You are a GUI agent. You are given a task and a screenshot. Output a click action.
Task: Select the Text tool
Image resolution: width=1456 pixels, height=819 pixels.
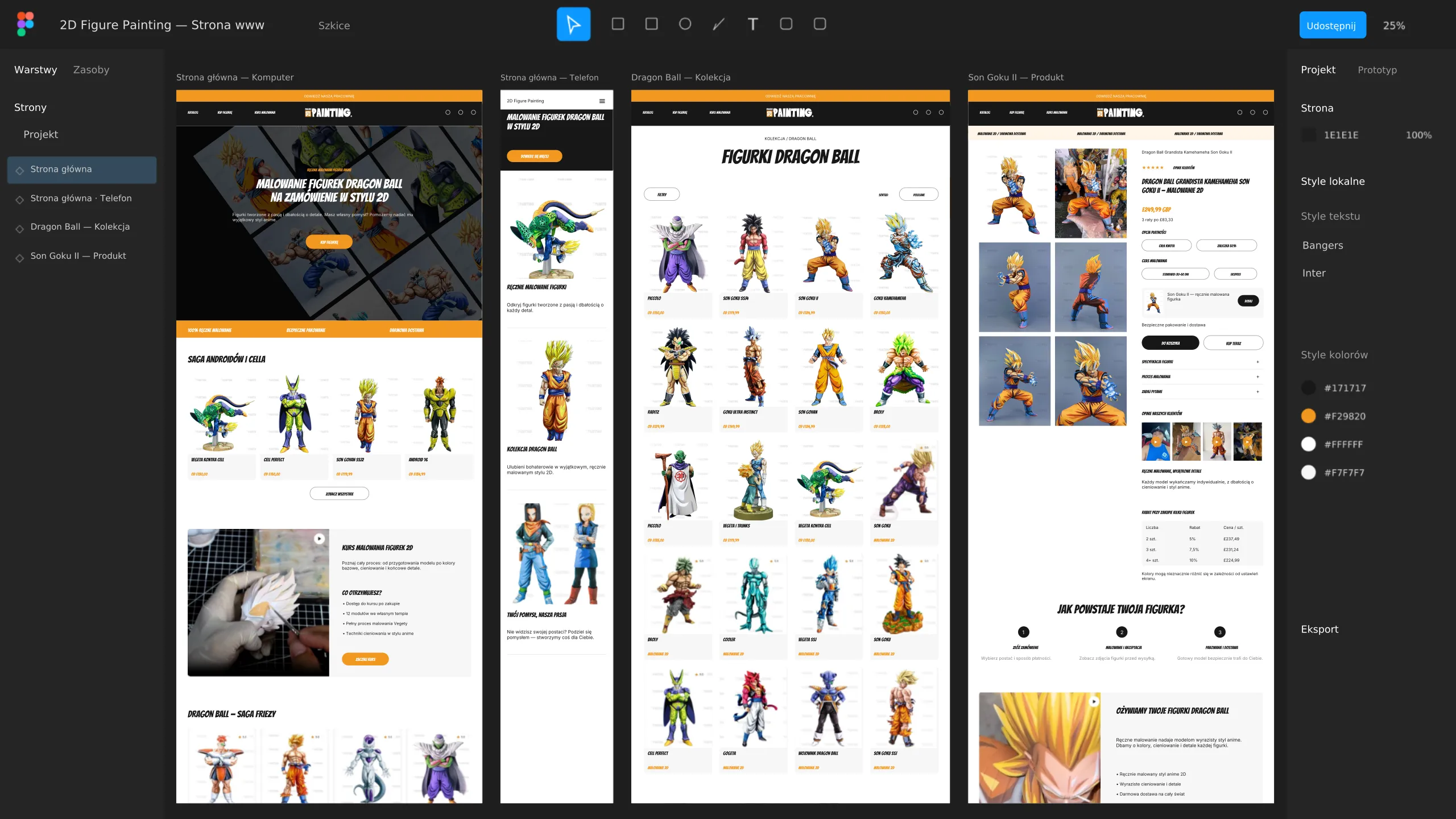coord(752,24)
